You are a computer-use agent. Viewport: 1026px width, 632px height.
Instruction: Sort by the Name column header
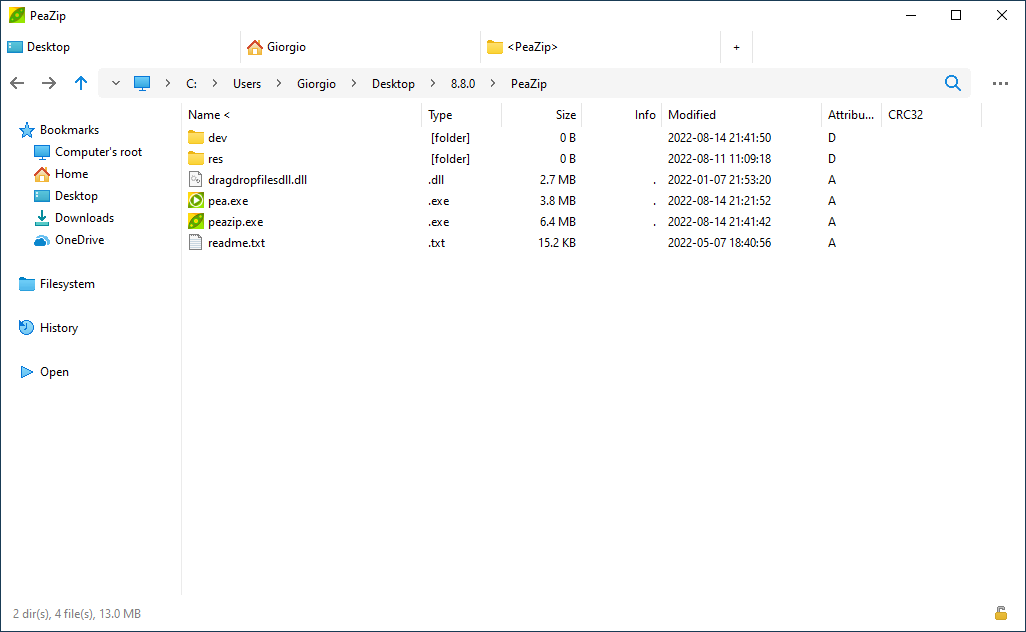(x=302, y=114)
